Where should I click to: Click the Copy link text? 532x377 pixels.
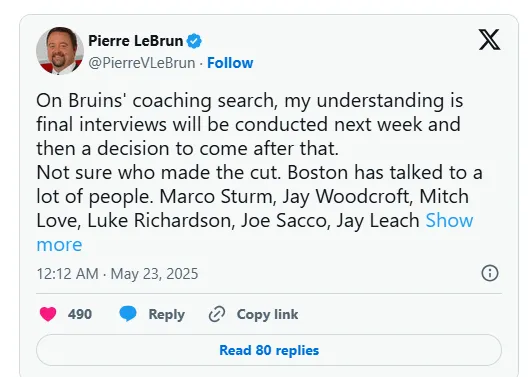(x=267, y=314)
